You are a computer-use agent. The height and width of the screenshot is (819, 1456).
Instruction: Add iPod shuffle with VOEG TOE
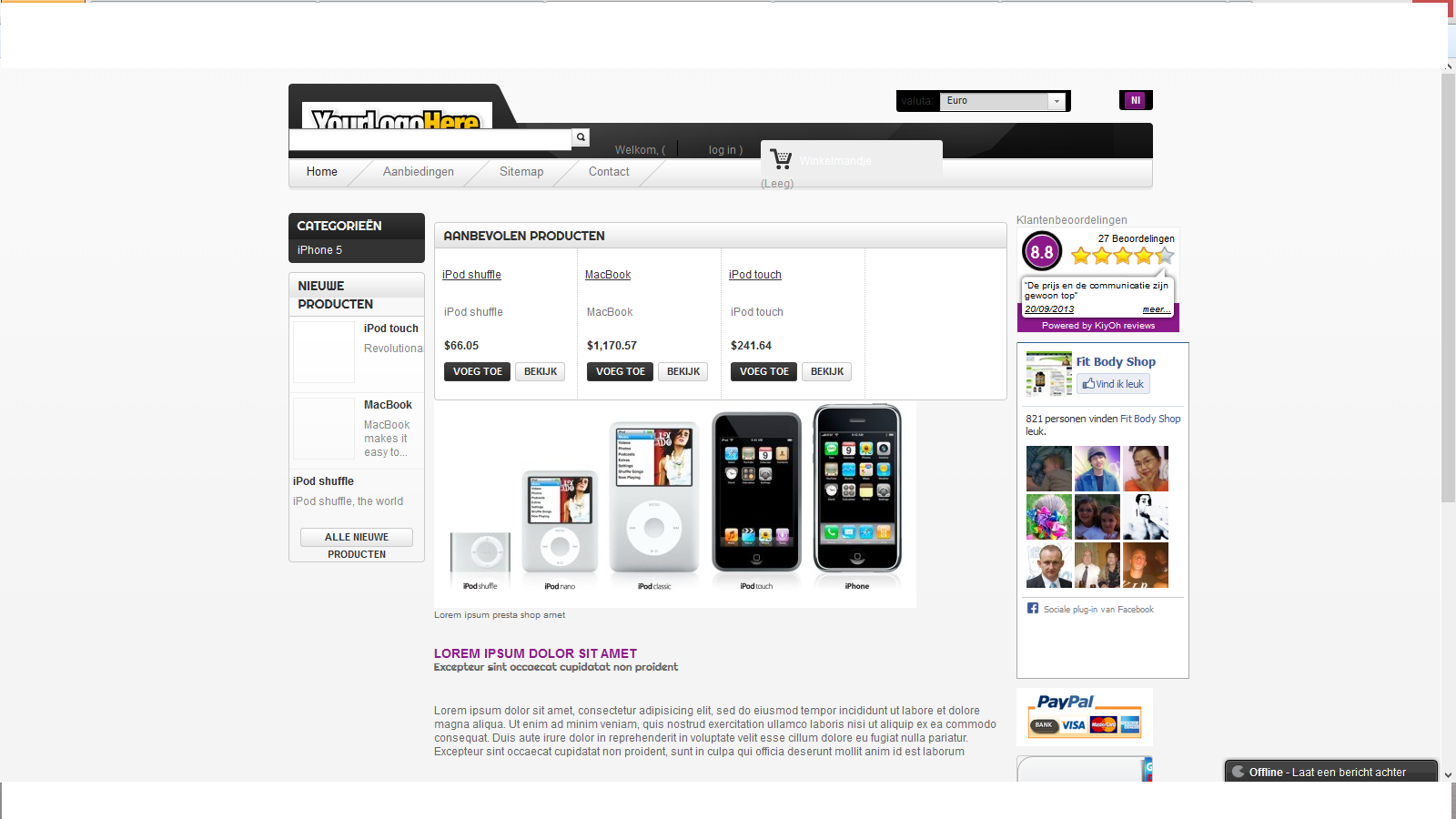click(x=478, y=371)
